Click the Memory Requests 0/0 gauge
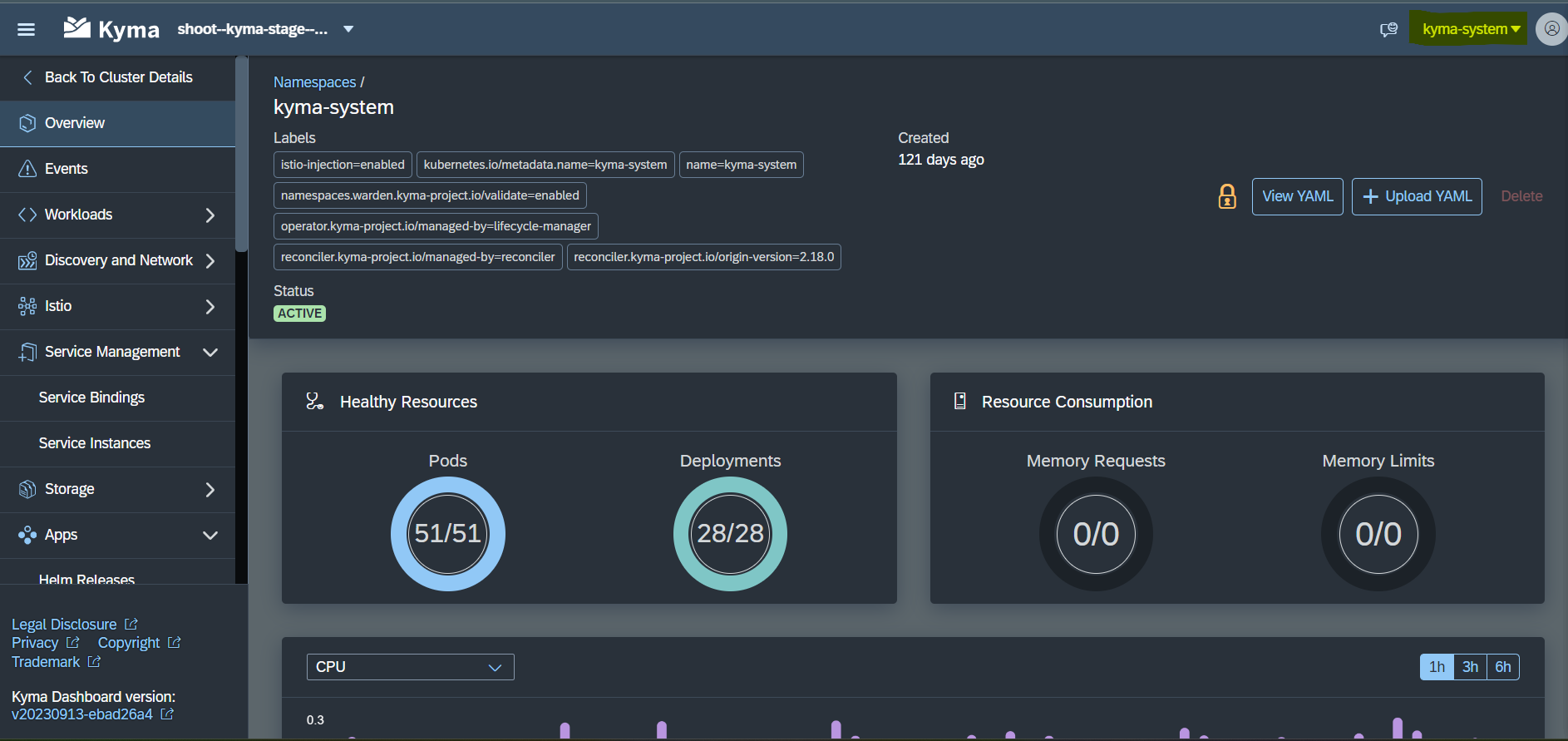This screenshot has height=741, width=1568. click(1096, 534)
